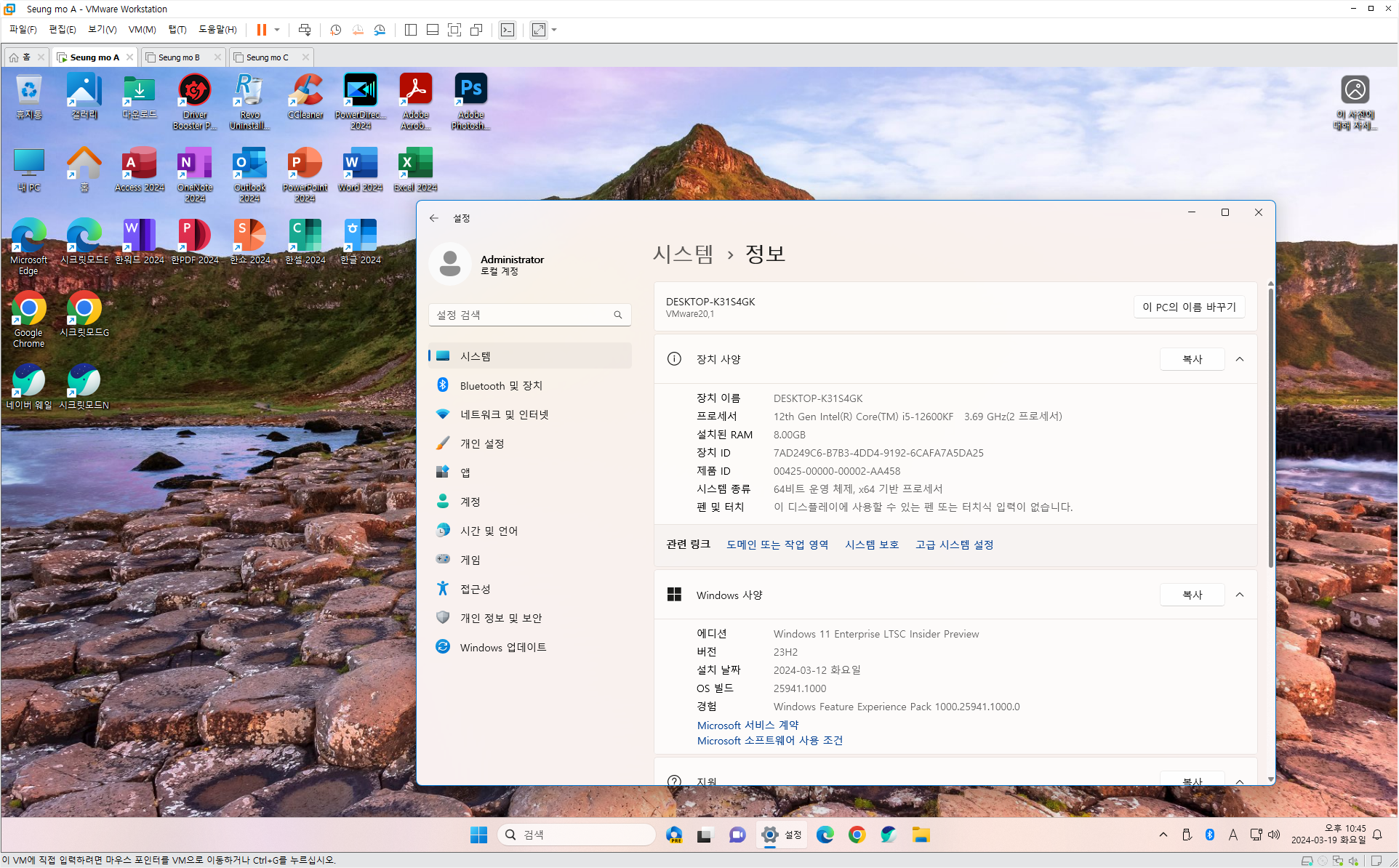This screenshot has height=868, width=1399.
Task: Toggle the VMware library sidebar view
Action: click(411, 30)
